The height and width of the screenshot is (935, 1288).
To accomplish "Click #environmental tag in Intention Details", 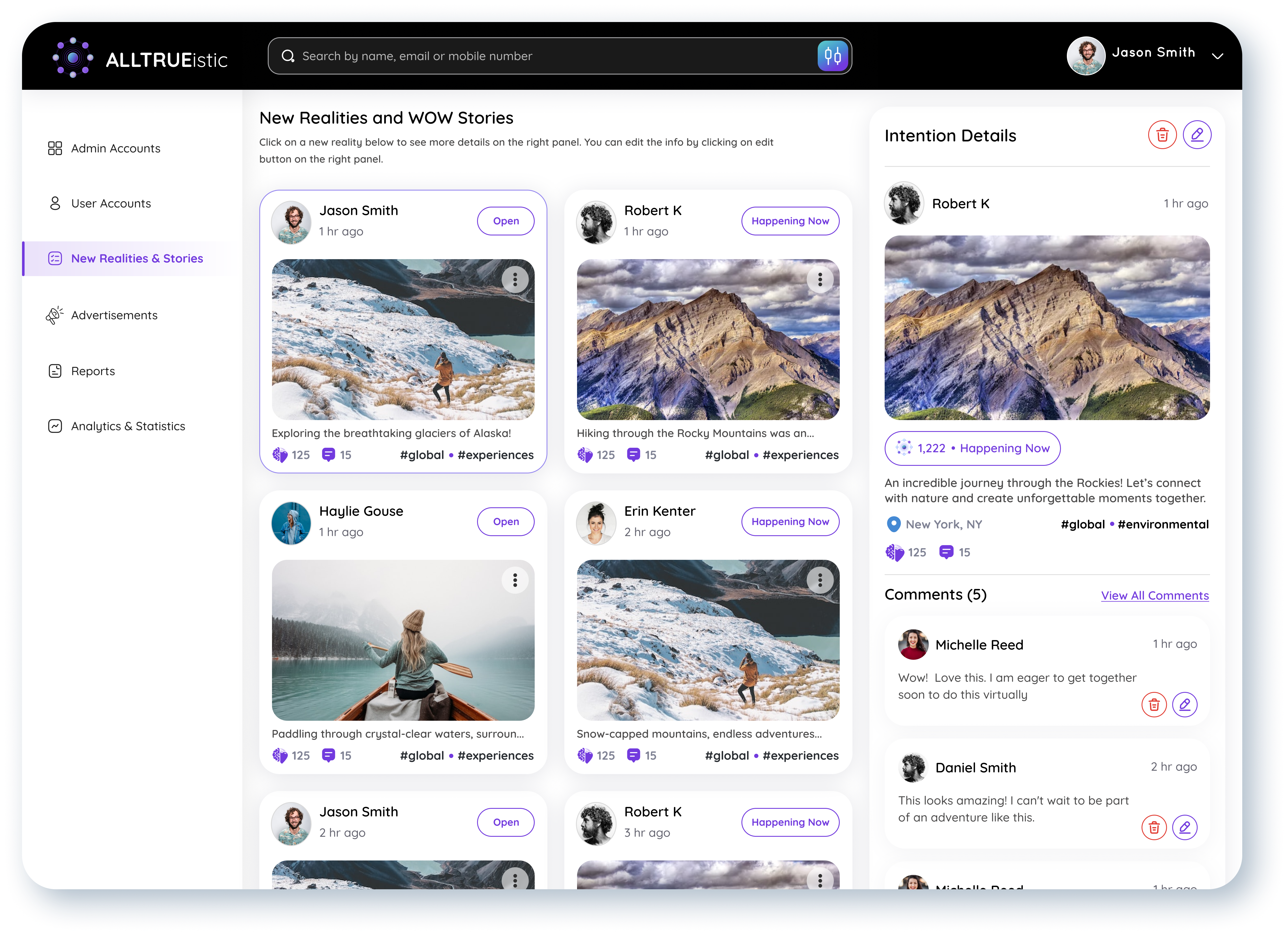I will coord(1163,524).
